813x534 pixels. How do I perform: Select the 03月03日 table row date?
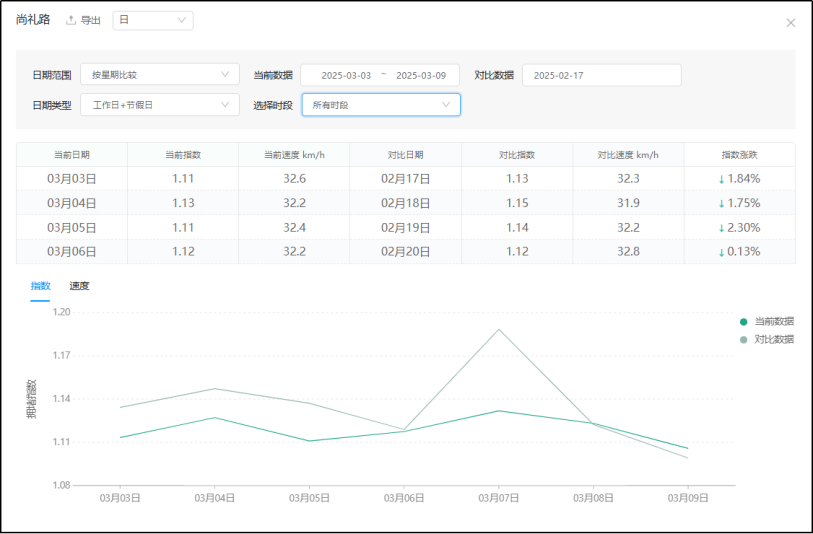[72, 179]
